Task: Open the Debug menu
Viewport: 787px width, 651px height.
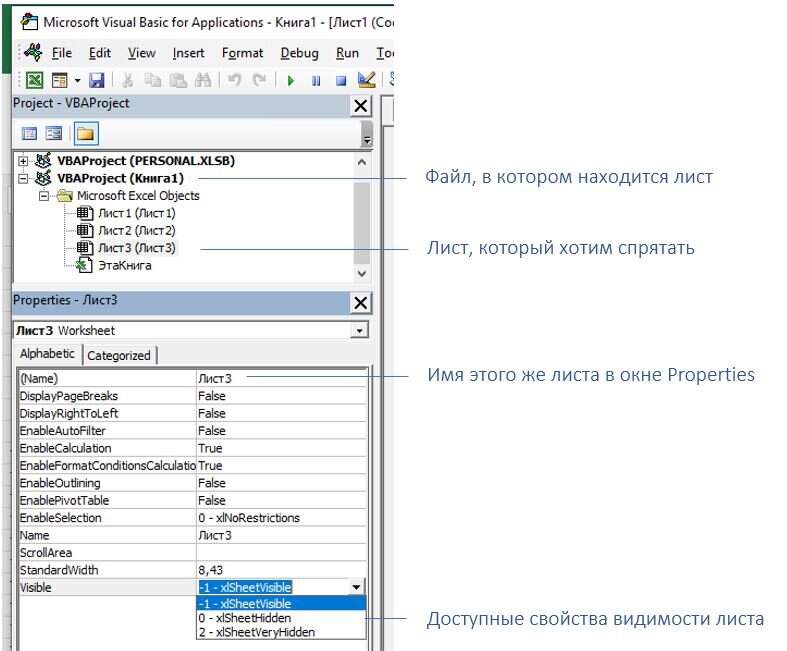Action: [x=300, y=53]
